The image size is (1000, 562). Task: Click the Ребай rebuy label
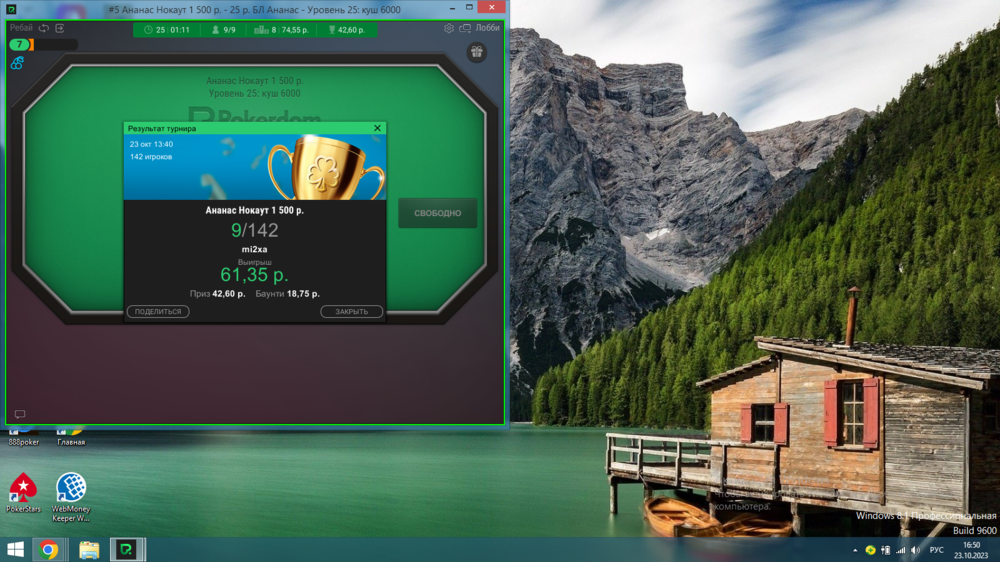[21, 29]
